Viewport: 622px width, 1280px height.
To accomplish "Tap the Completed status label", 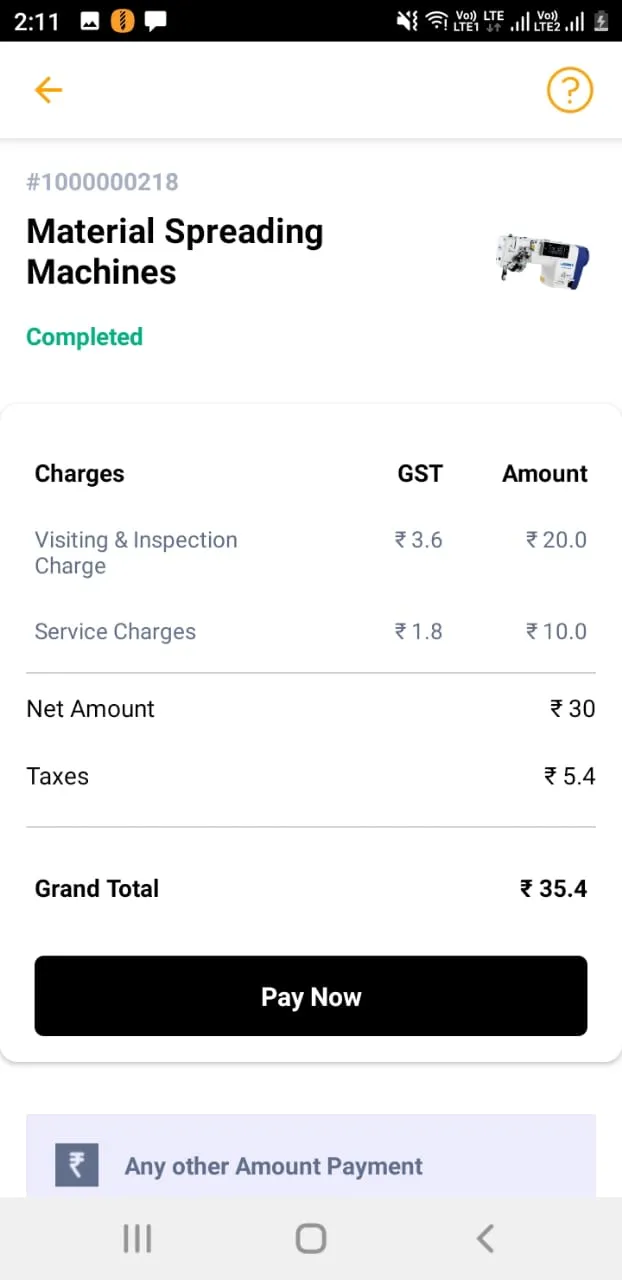I will point(84,337).
